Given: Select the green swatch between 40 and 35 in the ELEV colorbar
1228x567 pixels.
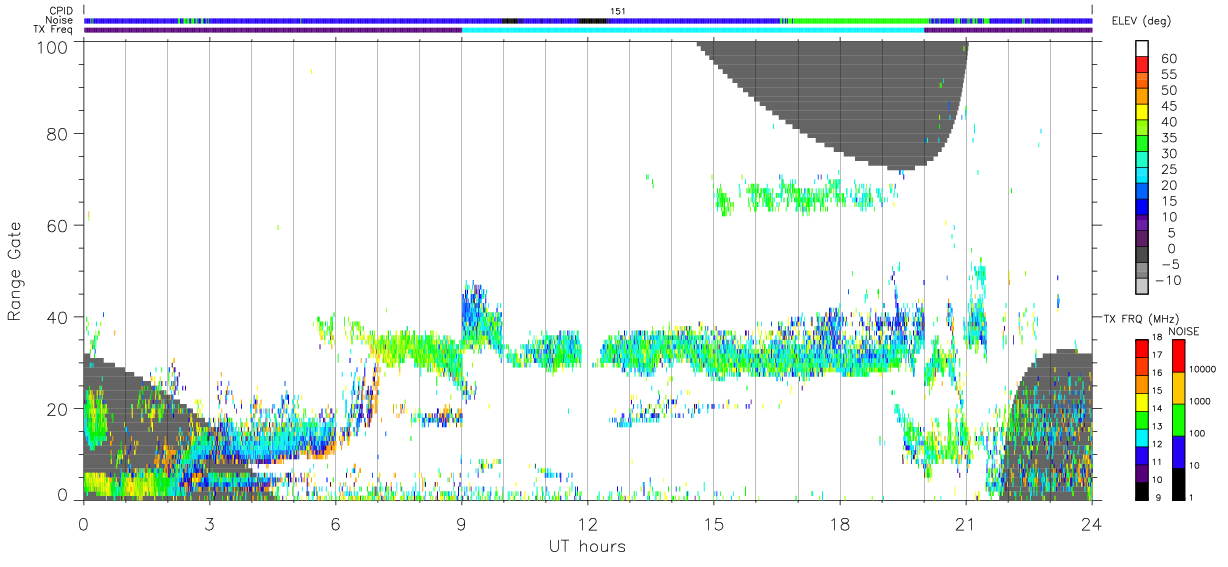Looking at the screenshot, I should click(x=1142, y=130).
